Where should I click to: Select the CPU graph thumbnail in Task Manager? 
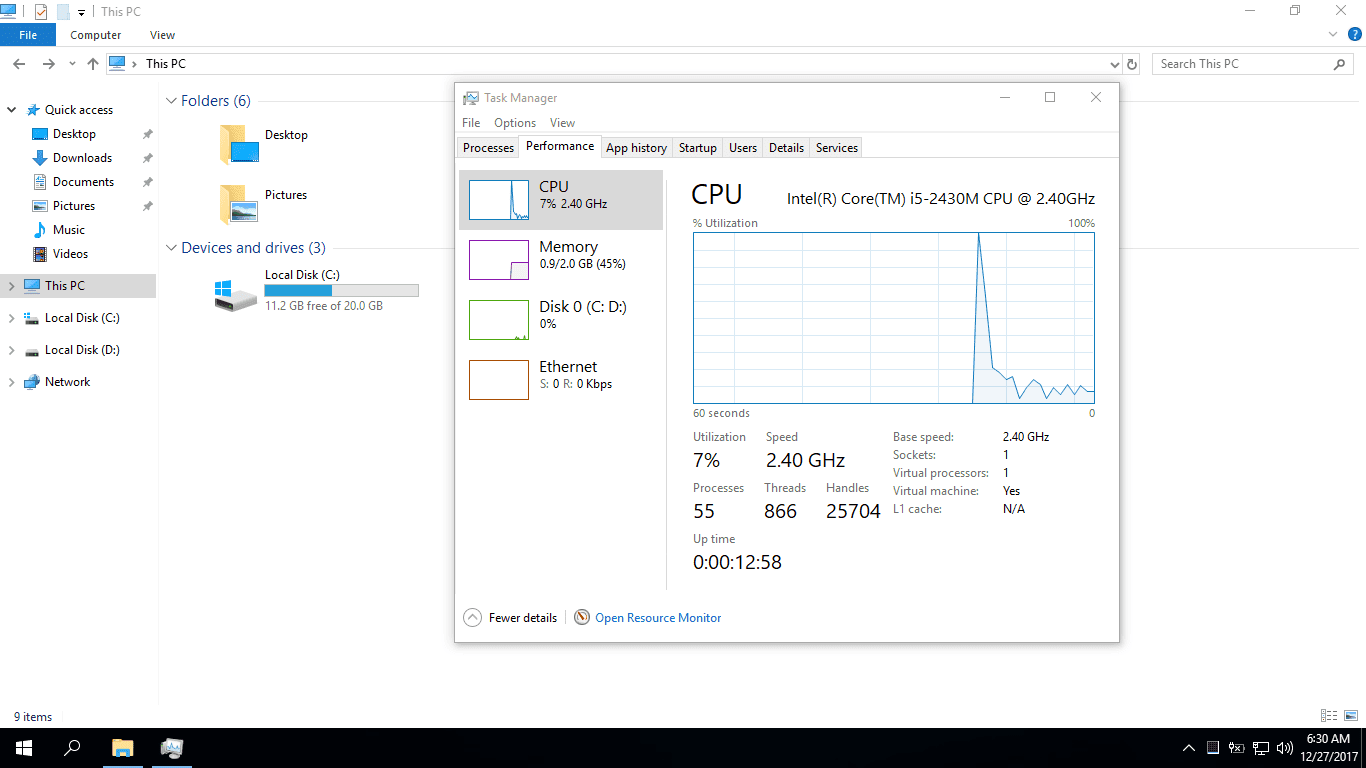tap(499, 200)
